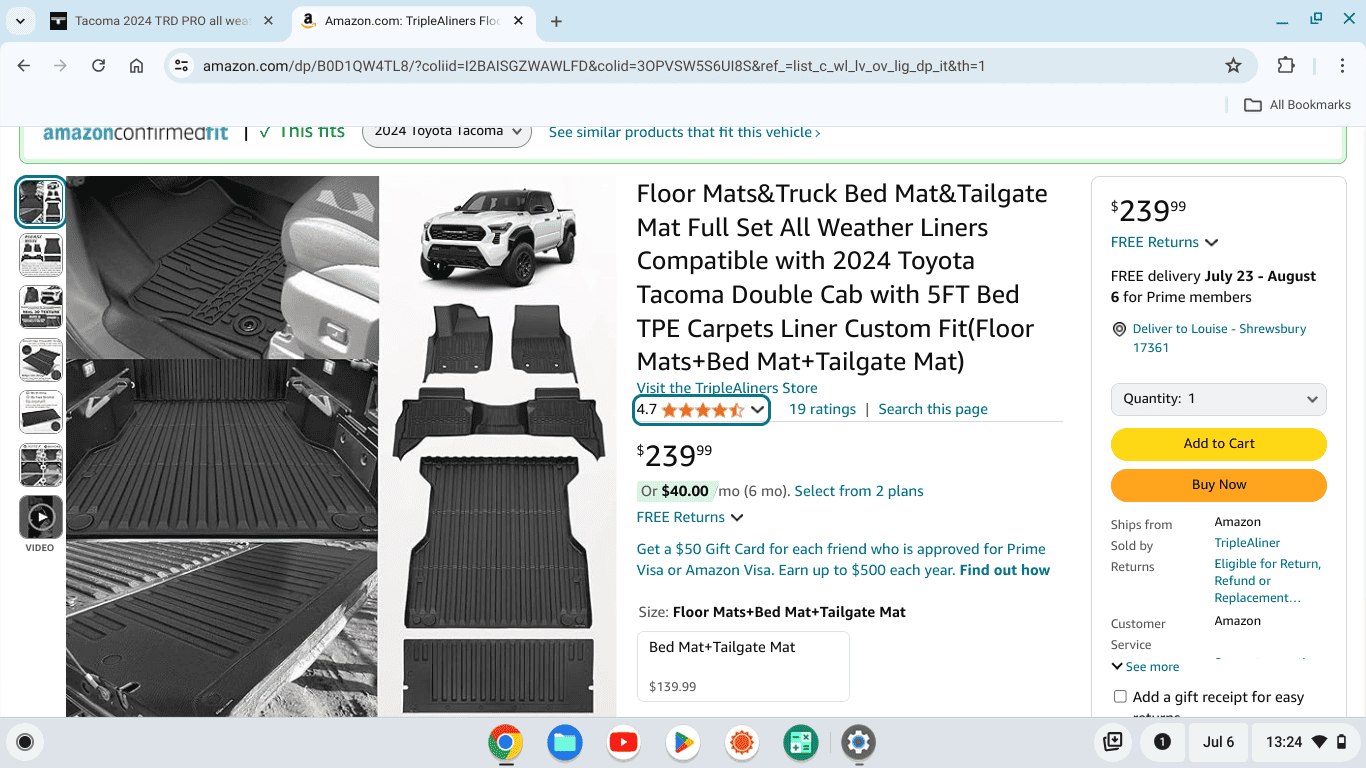
Task: Open the Files app from the shelf
Action: 564,742
